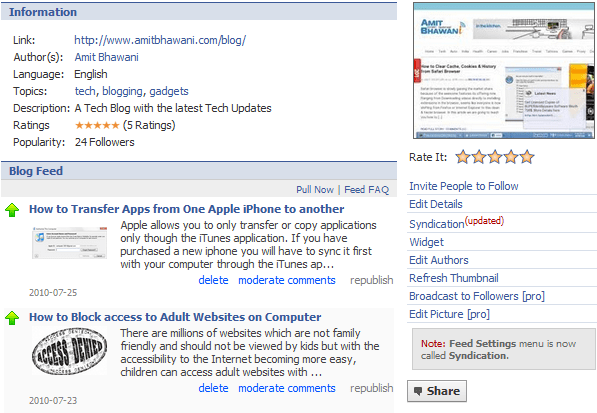The width and height of the screenshot is (597, 413).
Task: Open the amitbhawani.com blog link
Action: tap(160, 40)
